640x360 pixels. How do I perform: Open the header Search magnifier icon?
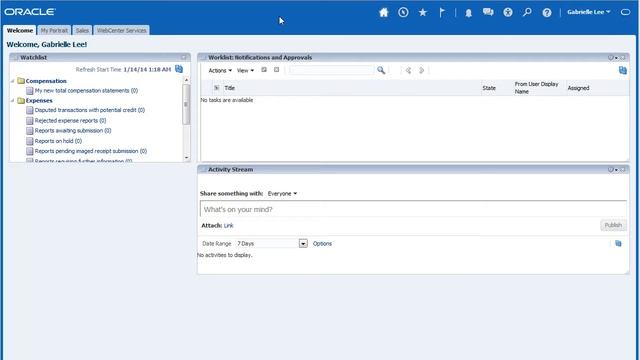pos(527,12)
